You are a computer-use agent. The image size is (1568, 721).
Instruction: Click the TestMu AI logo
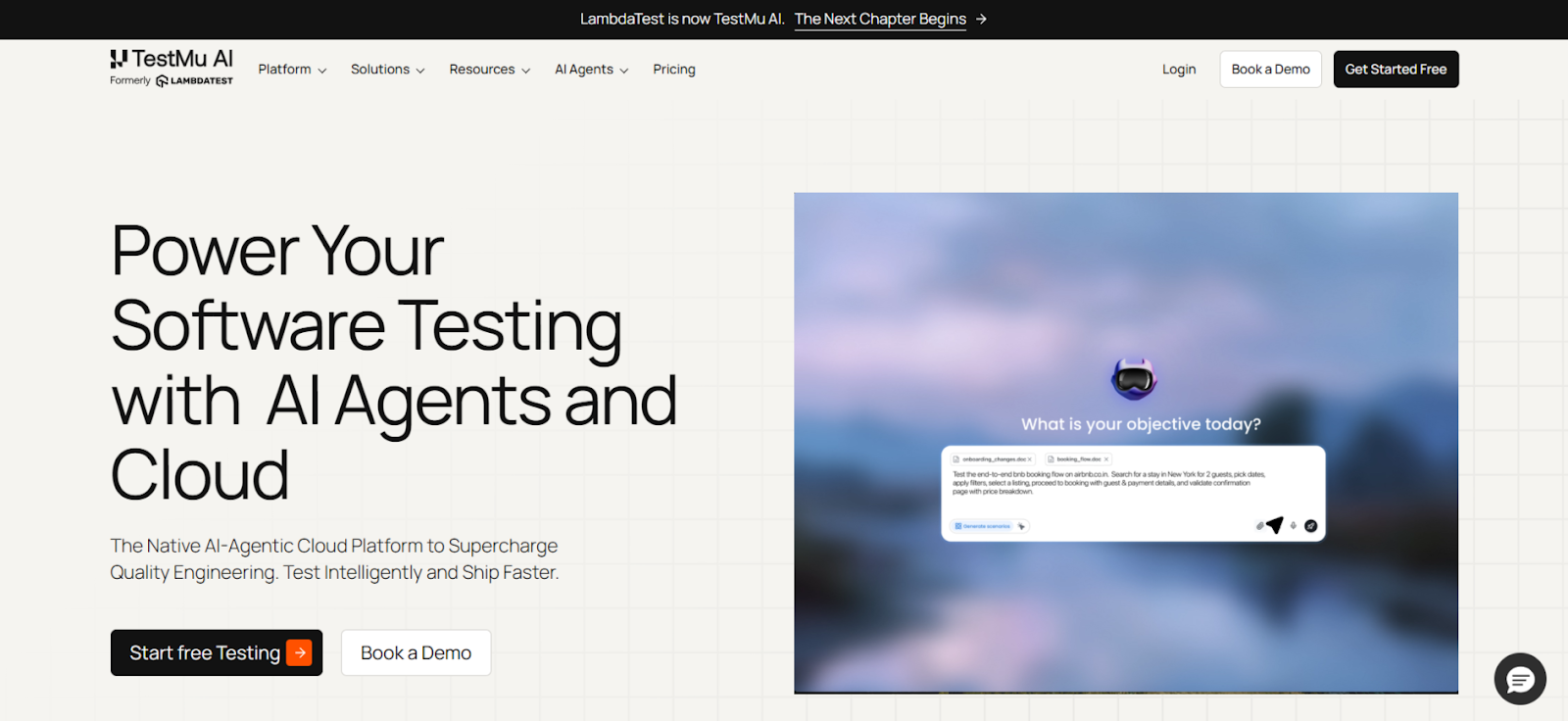click(x=171, y=59)
